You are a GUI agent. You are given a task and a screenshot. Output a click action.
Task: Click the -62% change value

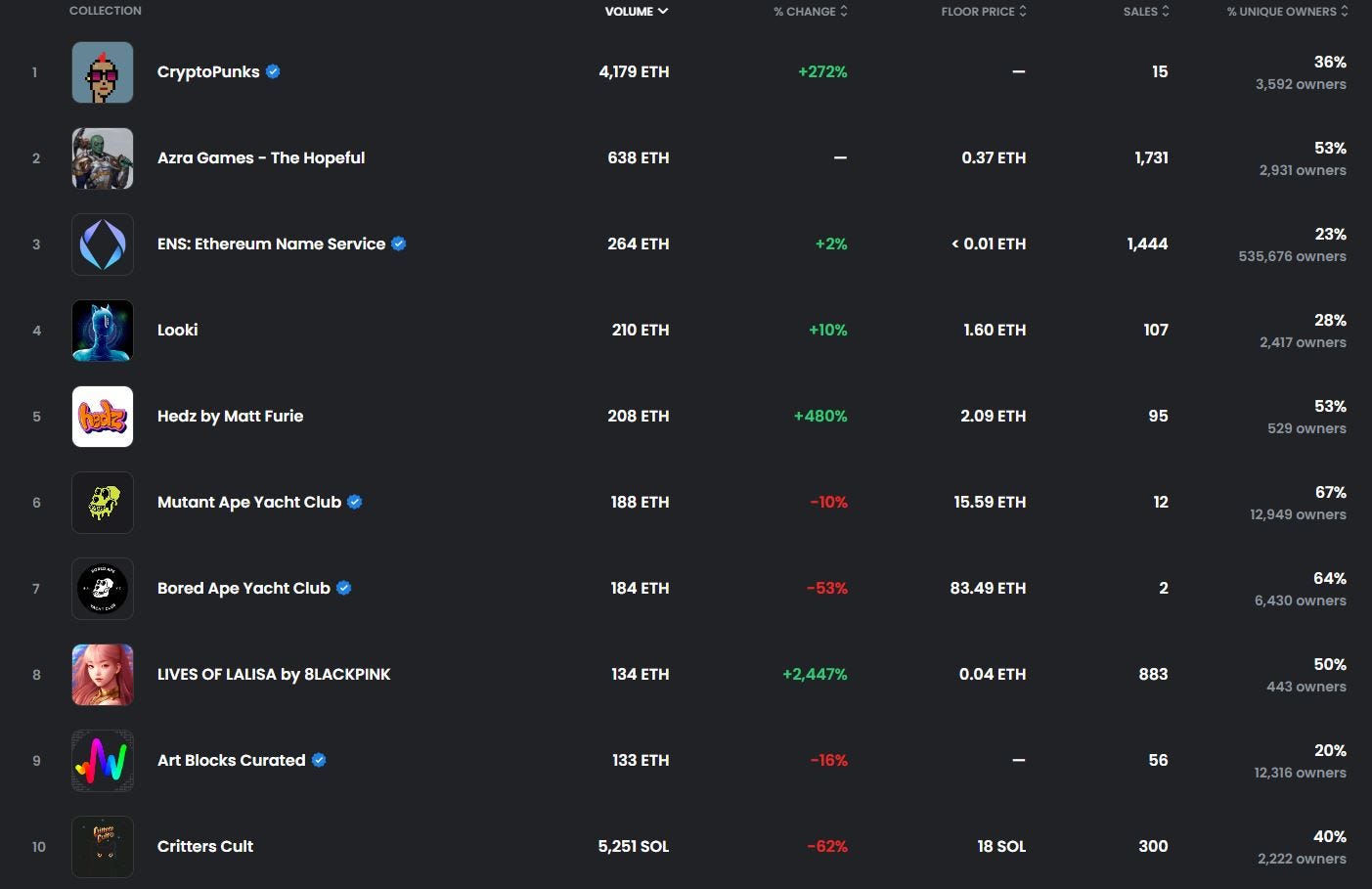[x=827, y=846]
